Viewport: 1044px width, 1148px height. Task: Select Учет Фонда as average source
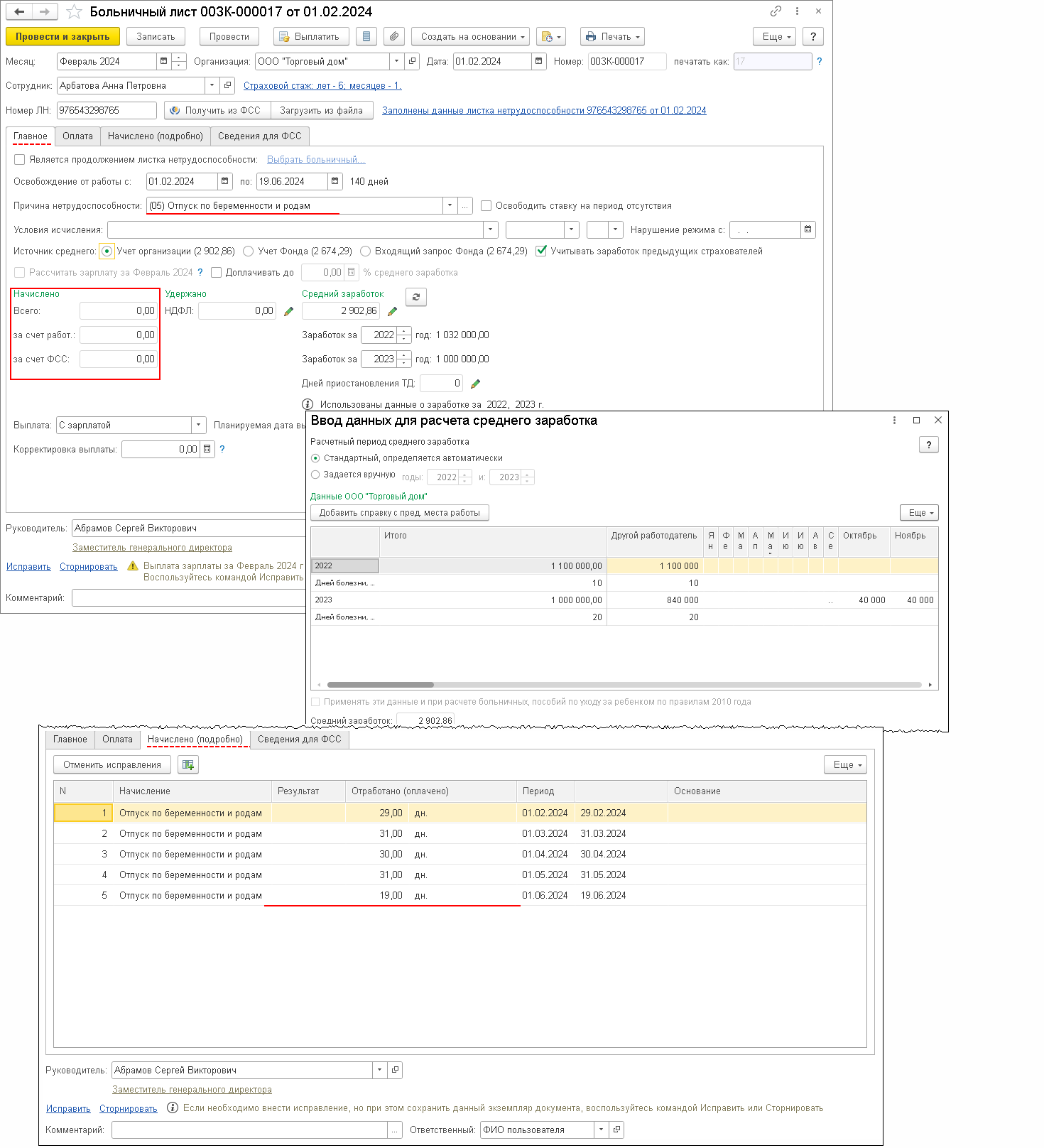pos(248,251)
